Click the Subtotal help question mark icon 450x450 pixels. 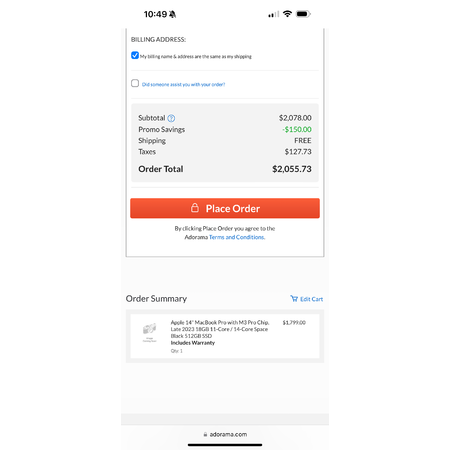[x=171, y=118]
